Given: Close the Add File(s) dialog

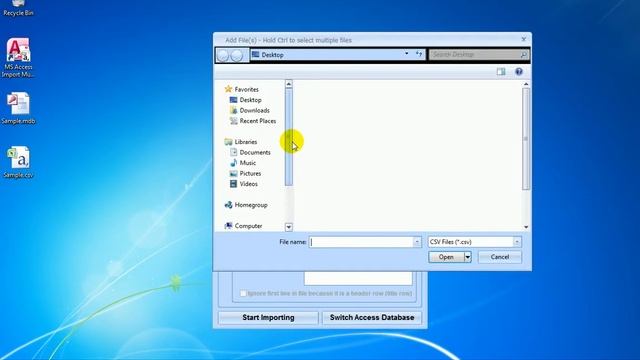Looking at the screenshot, I should point(524,39).
